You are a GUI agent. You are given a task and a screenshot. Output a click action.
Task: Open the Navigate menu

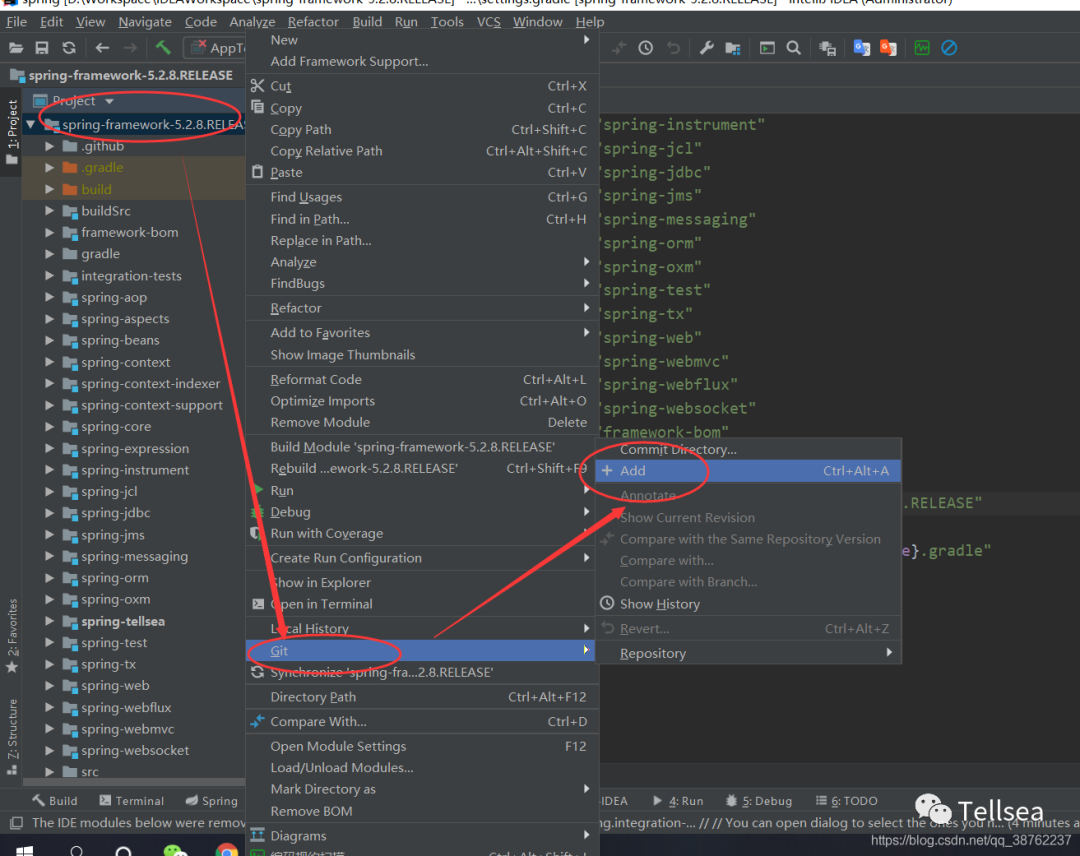145,22
